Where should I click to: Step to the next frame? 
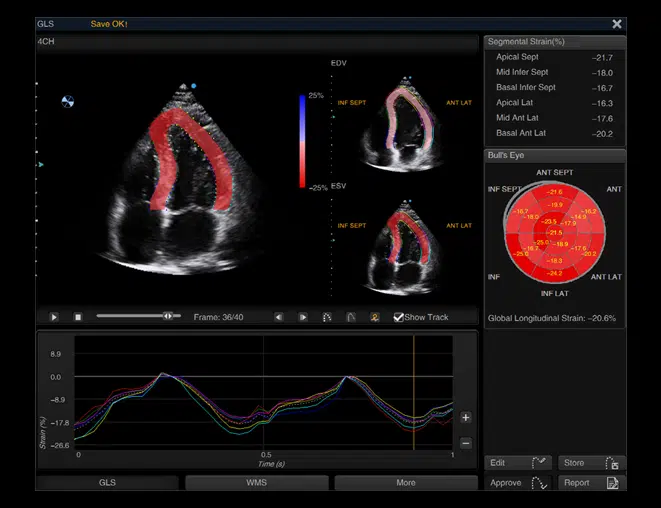click(x=303, y=317)
